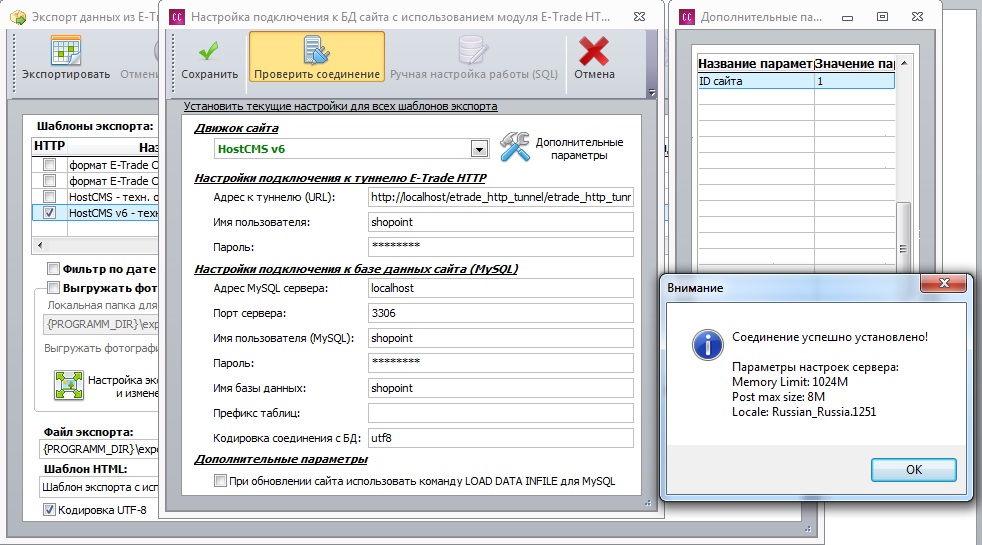Click the green checkmark Save icon
Image resolution: width=982 pixels, height=545 pixels.
(x=209, y=51)
